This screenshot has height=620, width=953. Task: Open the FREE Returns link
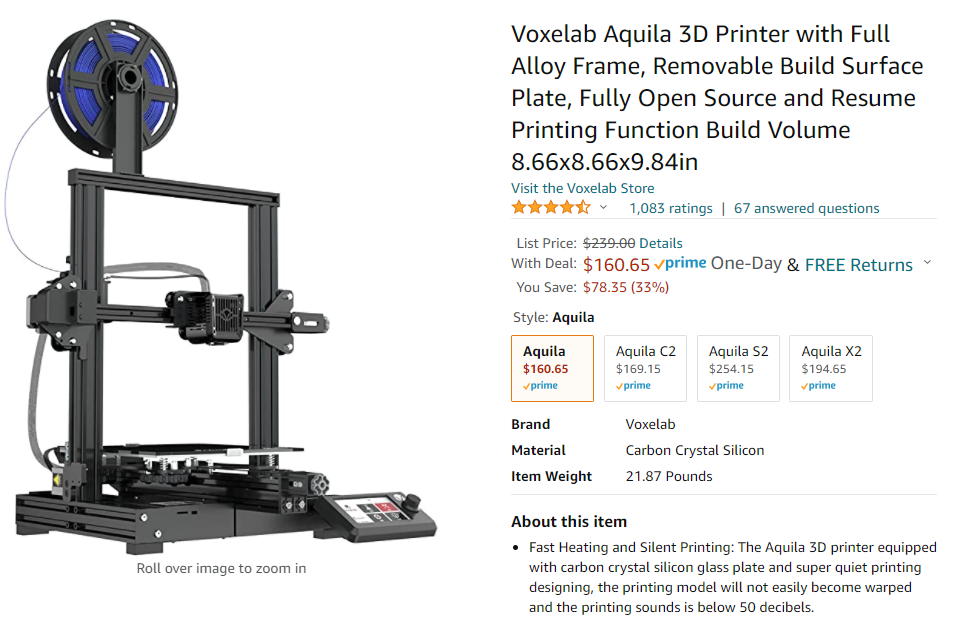point(858,265)
